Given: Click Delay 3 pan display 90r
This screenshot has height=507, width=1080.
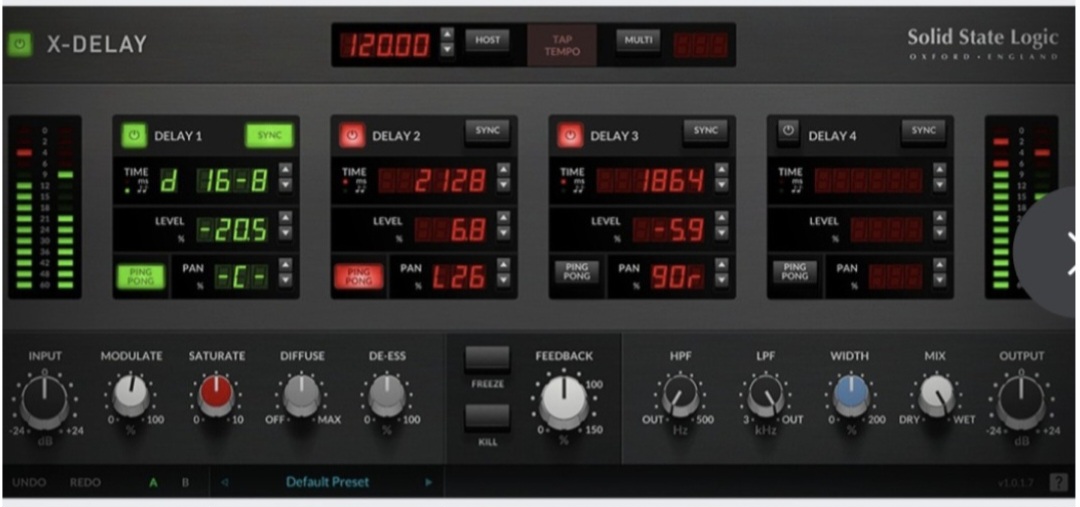Looking at the screenshot, I should point(678,277).
